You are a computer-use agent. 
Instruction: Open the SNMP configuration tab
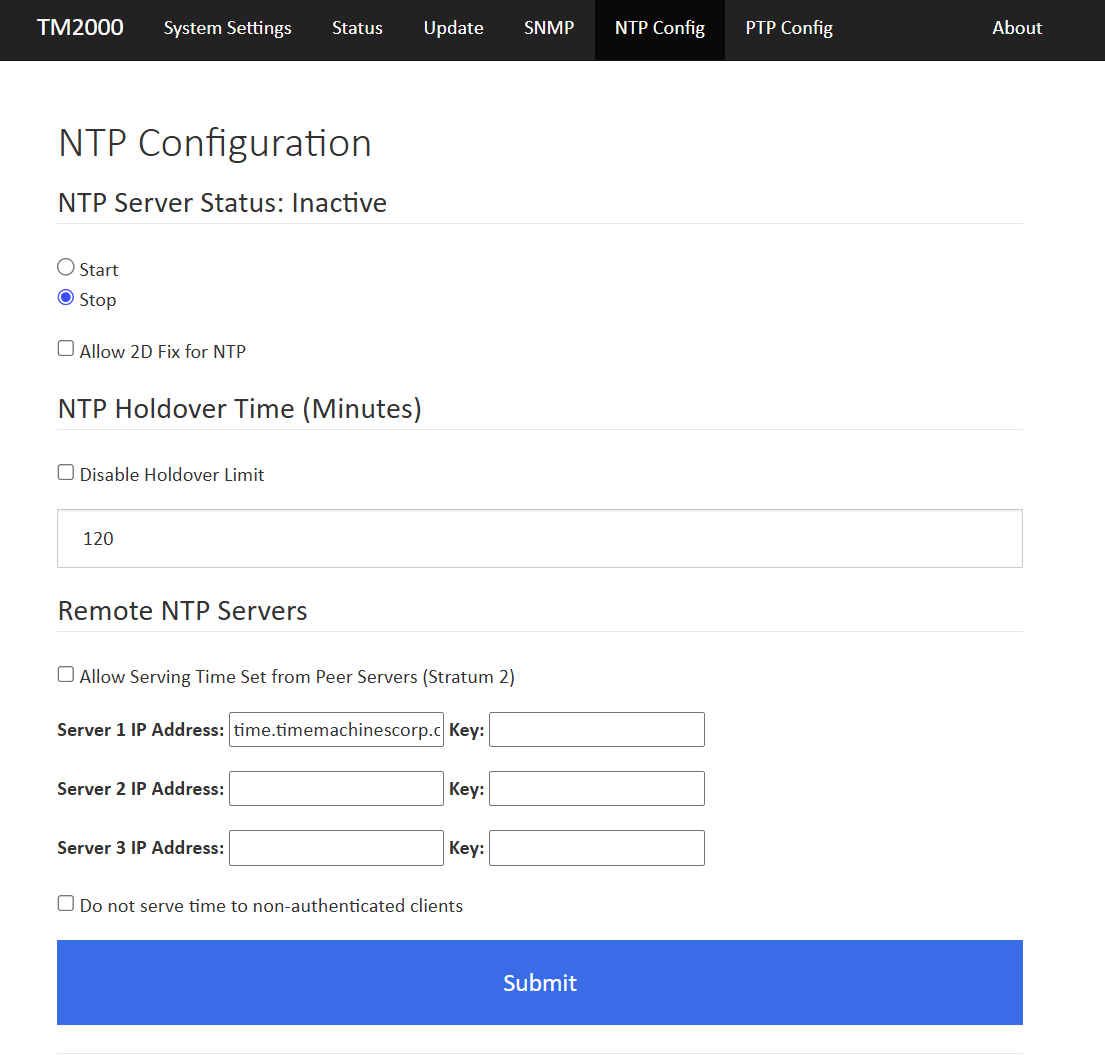[x=549, y=28]
